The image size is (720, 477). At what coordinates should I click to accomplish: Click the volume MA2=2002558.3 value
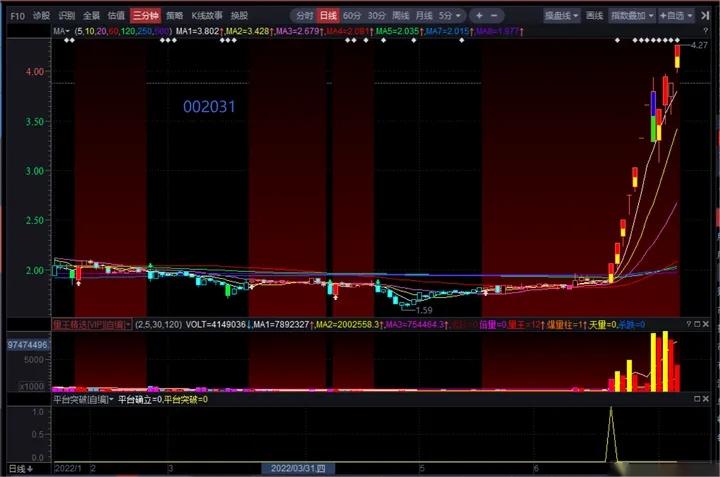pos(349,325)
